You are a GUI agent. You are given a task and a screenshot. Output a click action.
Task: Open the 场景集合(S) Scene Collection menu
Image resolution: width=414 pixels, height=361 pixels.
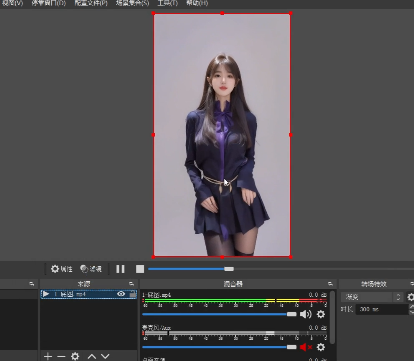[132, 3]
